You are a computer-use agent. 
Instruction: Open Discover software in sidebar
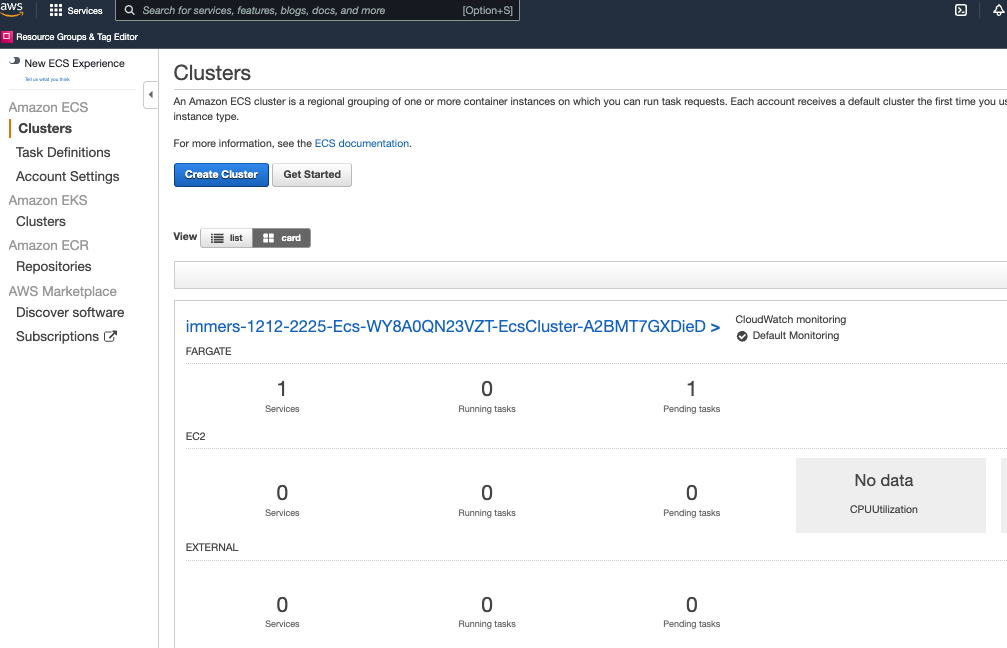coord(70,313)
